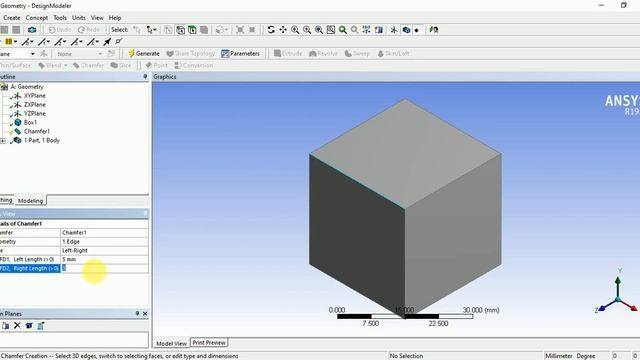Toggle the Display Plane icon

tap(394, 30)
